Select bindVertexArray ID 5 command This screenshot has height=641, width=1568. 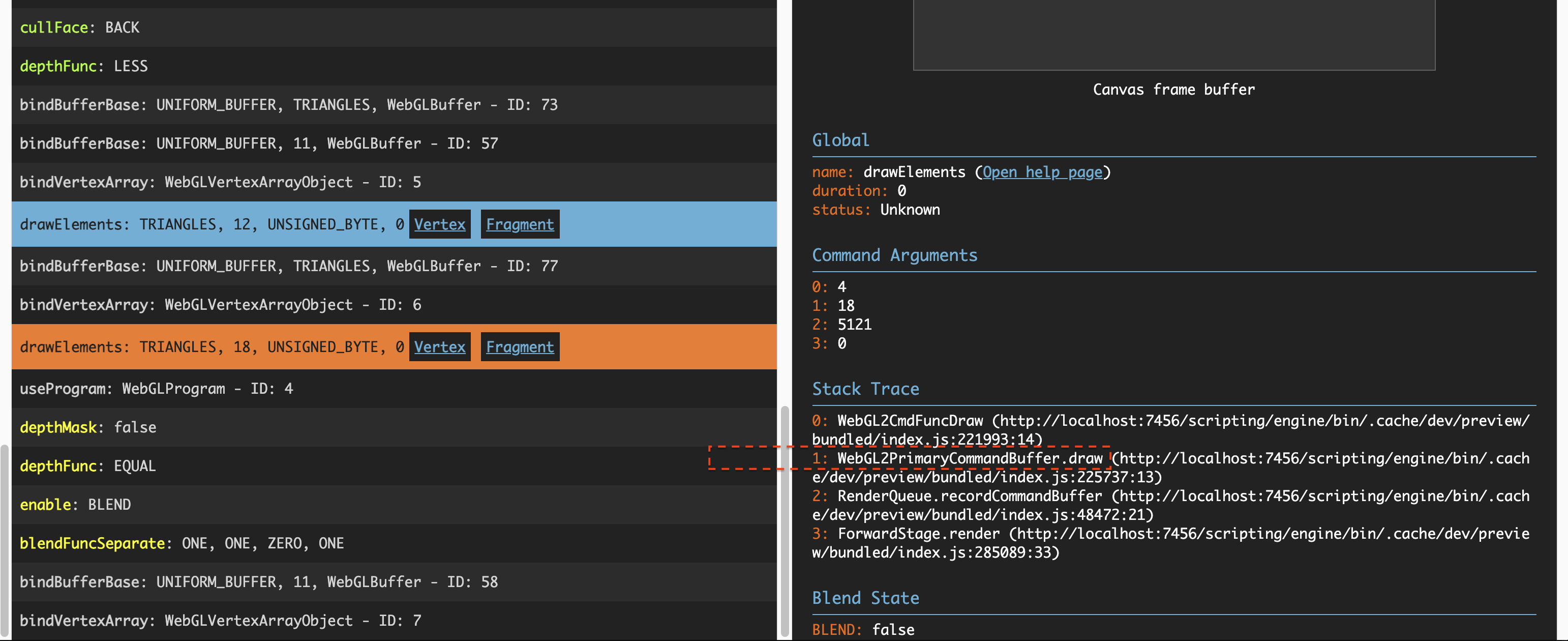pos(220,182)
